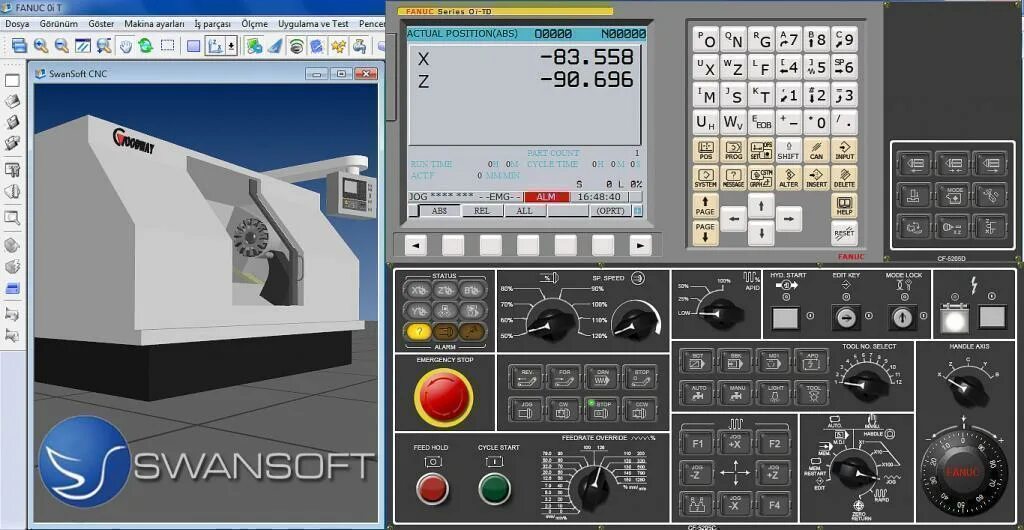Image resolution: width=1024 pixels, height=530 pixels.
Task: Click the conveyor REV. button
Action: coord(526,377)
